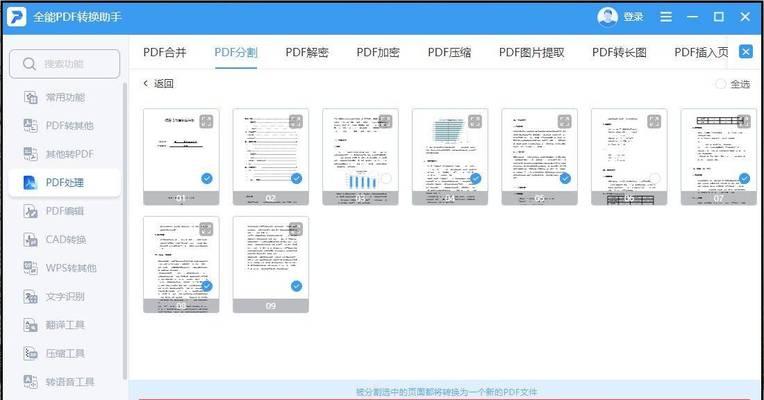Enlarge preview of page 04
This screenshot has height=400, width=764.
coord(475,121)
